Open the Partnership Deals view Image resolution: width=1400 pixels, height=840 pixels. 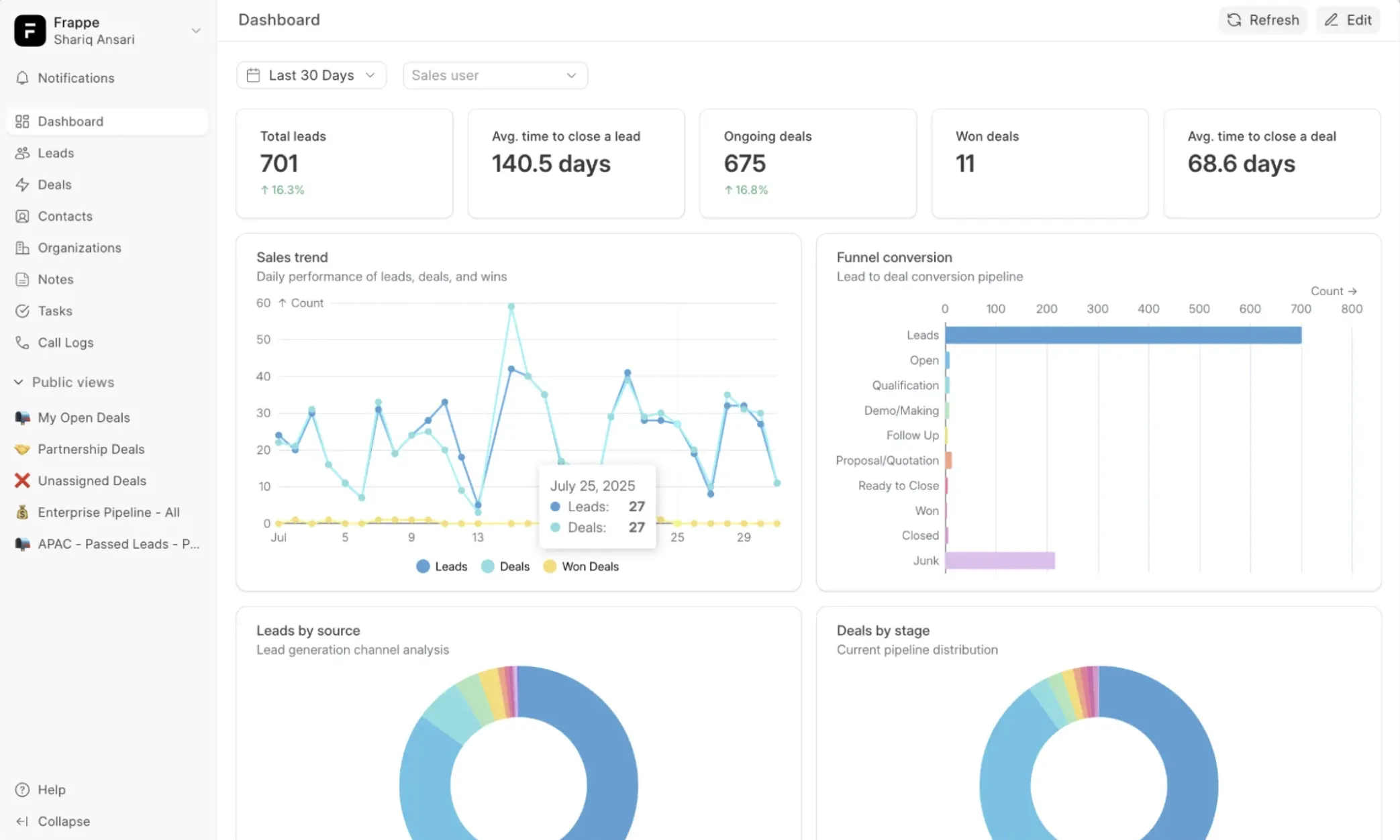click(x=107, y=449)
